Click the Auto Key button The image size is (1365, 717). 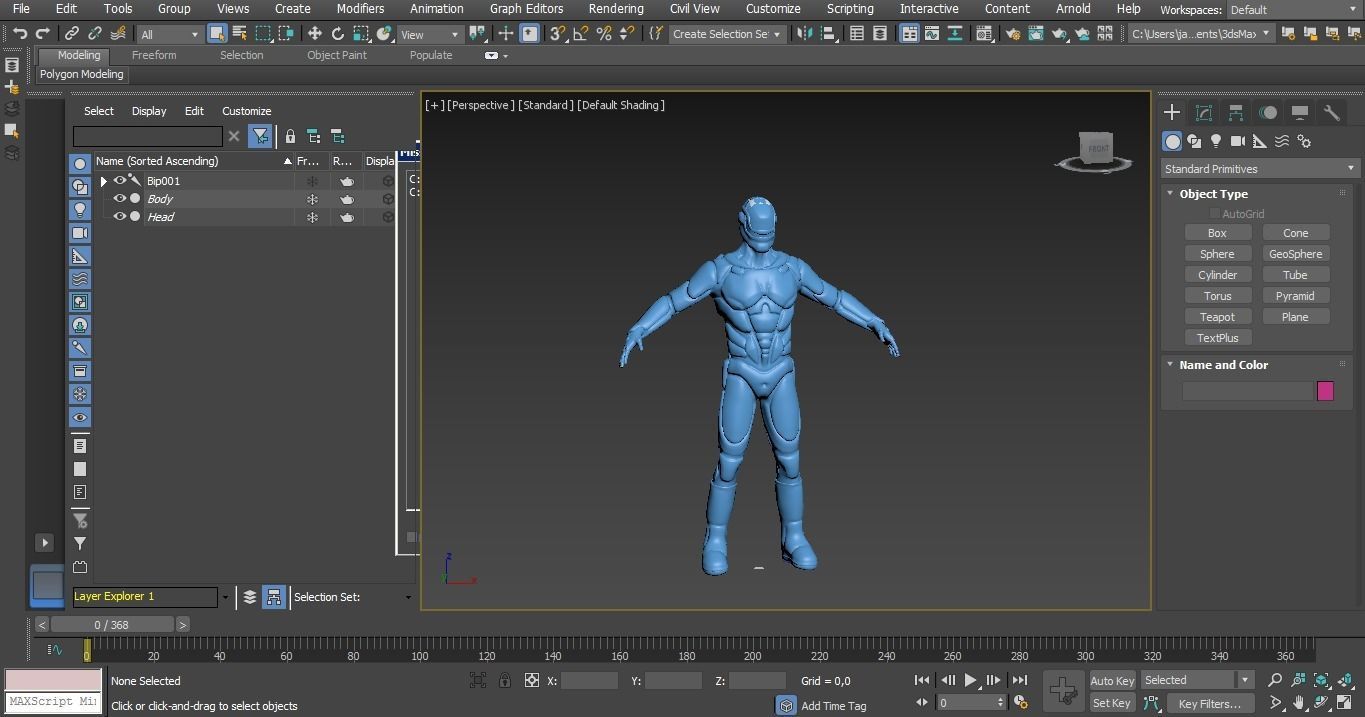click(x=1112, y=681)
